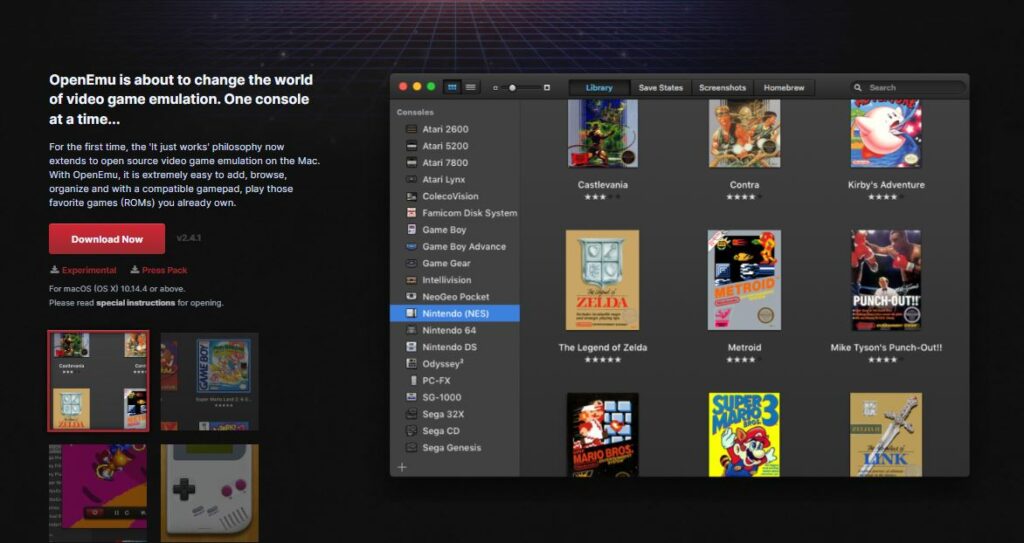Click the small-size icon left of slider
1024x543 pixels.
[496, 88]
